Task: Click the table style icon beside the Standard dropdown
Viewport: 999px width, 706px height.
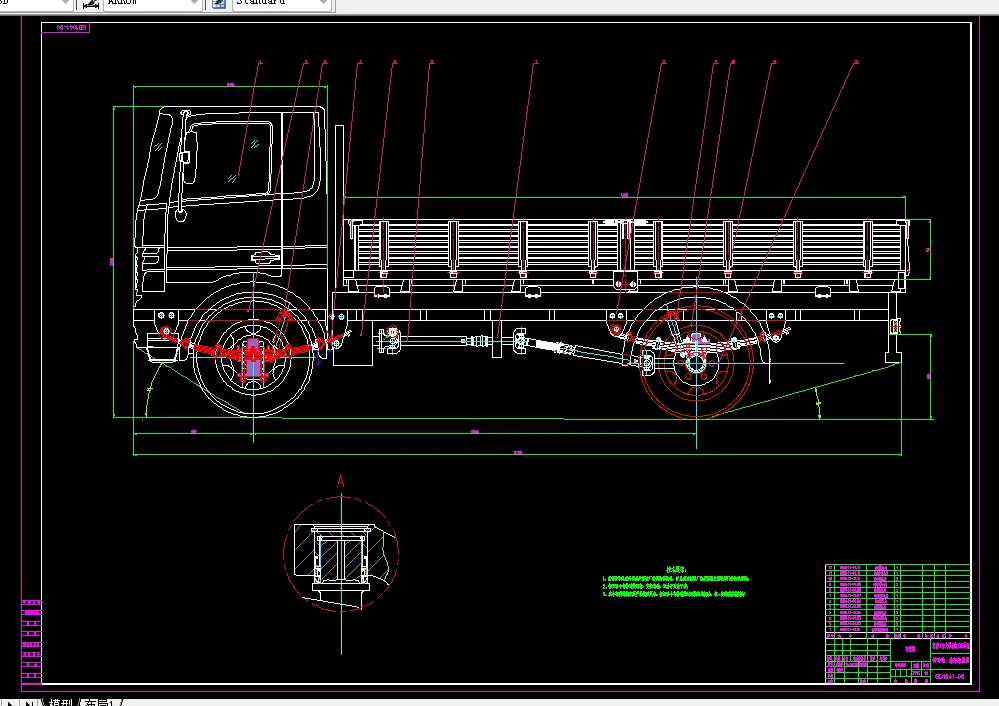Action: tap(219, 4)
